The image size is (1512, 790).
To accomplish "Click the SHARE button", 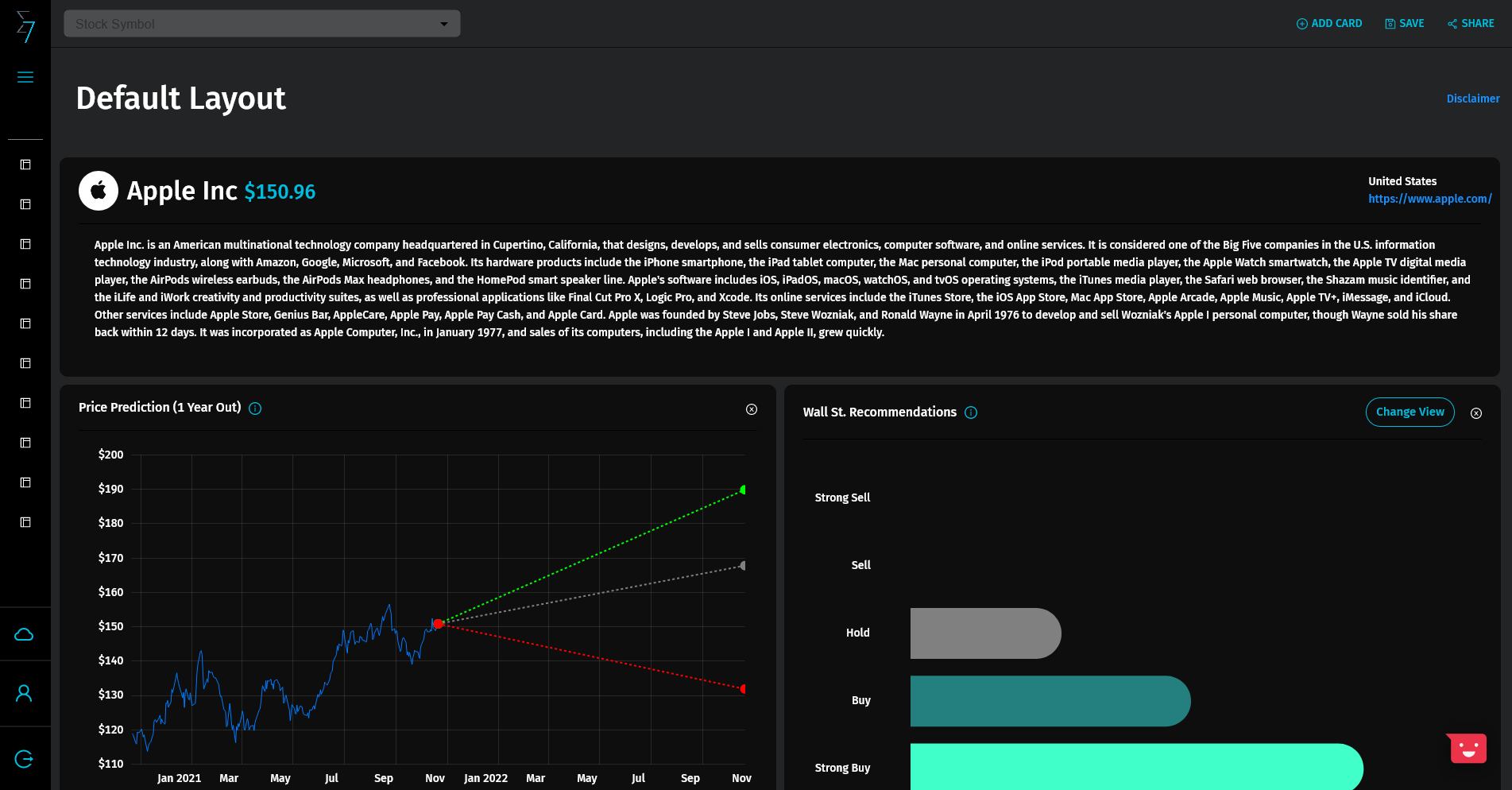I will coord(1471,24).
